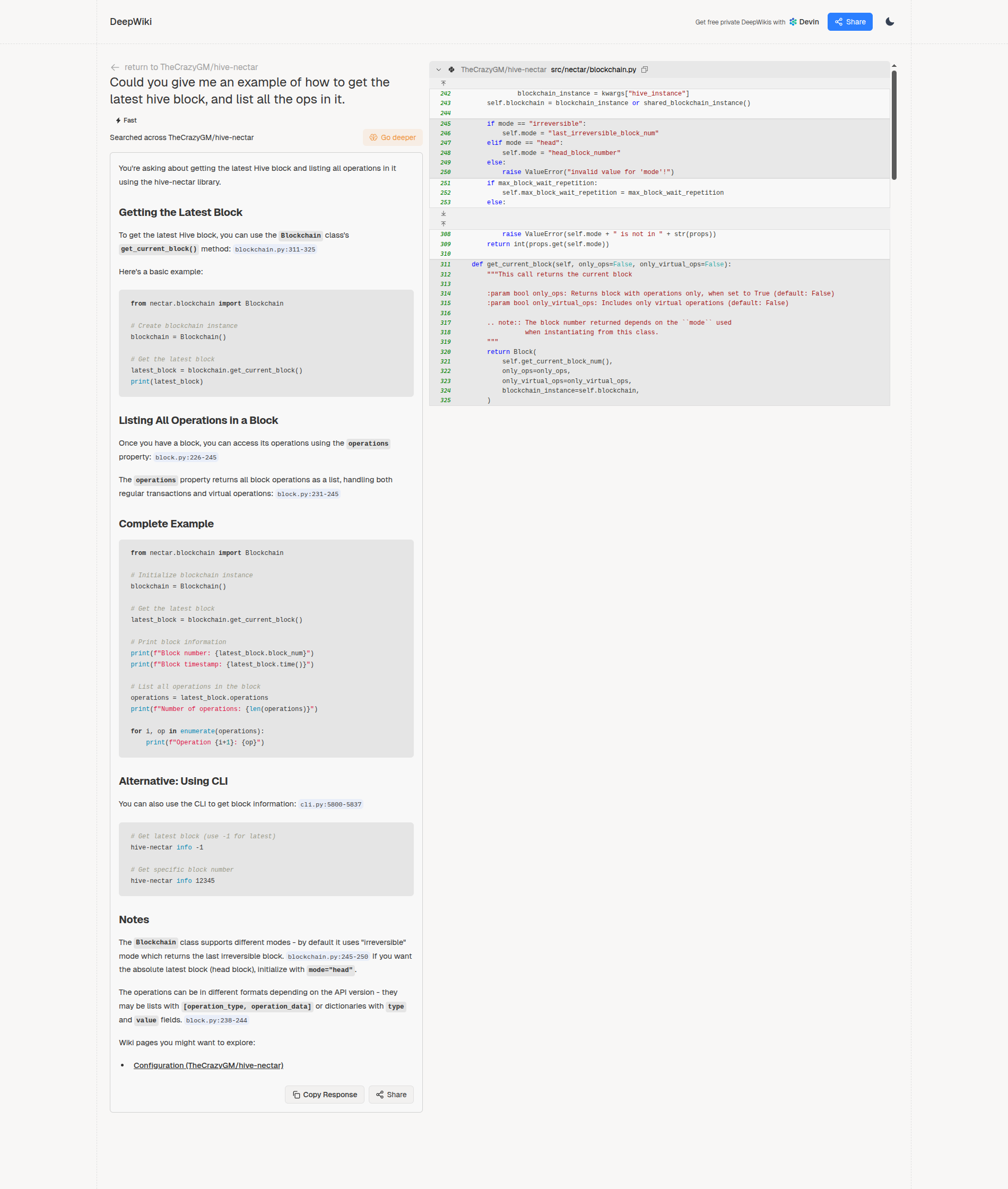Open the blockchain.py:245-250 reference
Screen dimensions: 1008x1189
pyautogui.click(x=328, y=957)
